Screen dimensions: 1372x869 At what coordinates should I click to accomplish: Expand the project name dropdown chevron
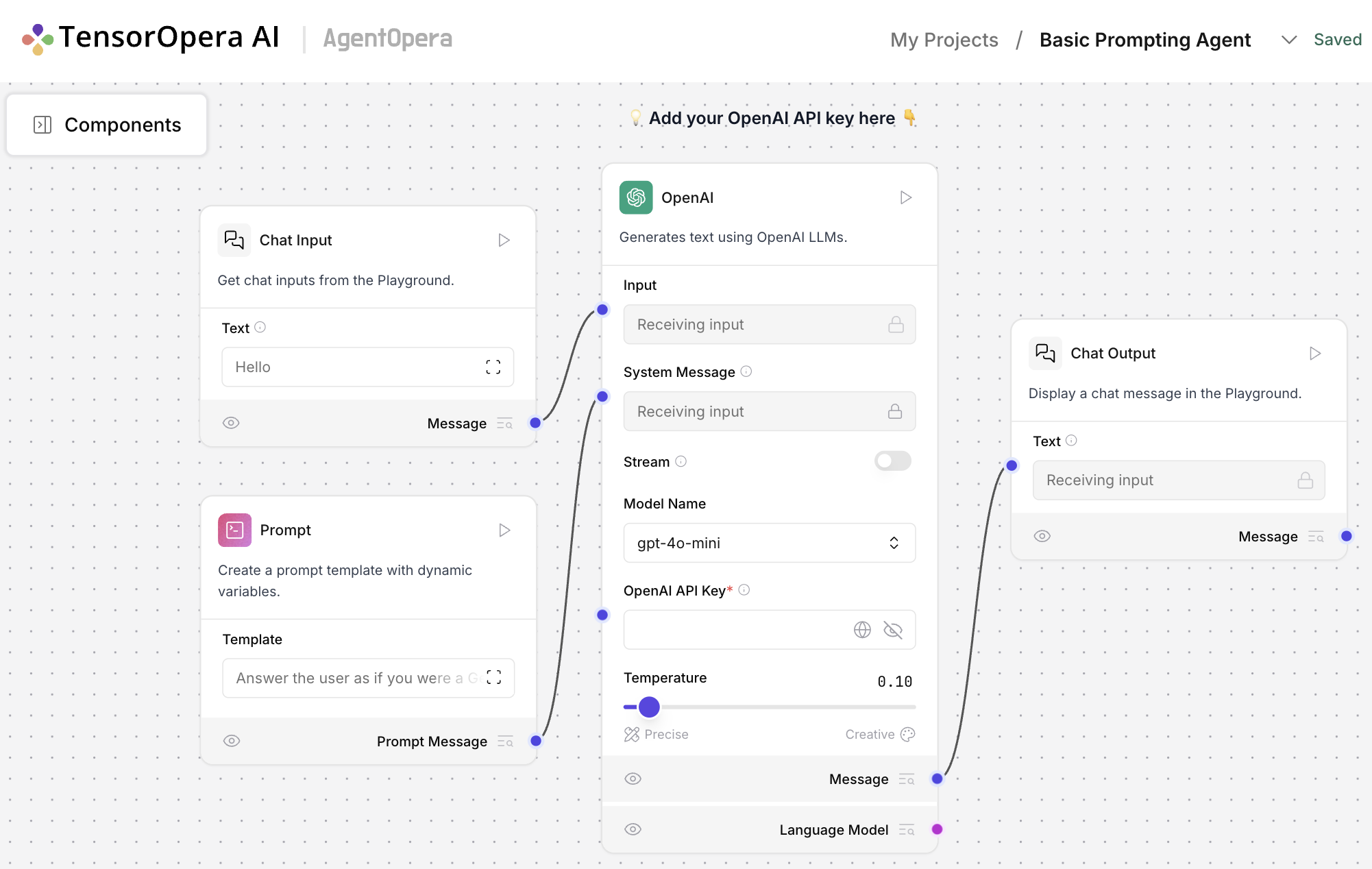1288,40
